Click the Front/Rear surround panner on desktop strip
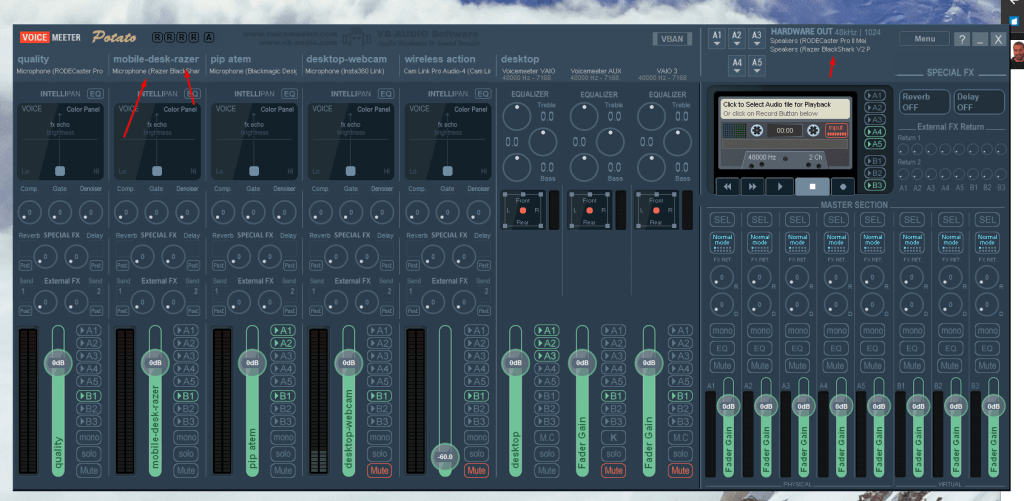 [x=522, y=210]
